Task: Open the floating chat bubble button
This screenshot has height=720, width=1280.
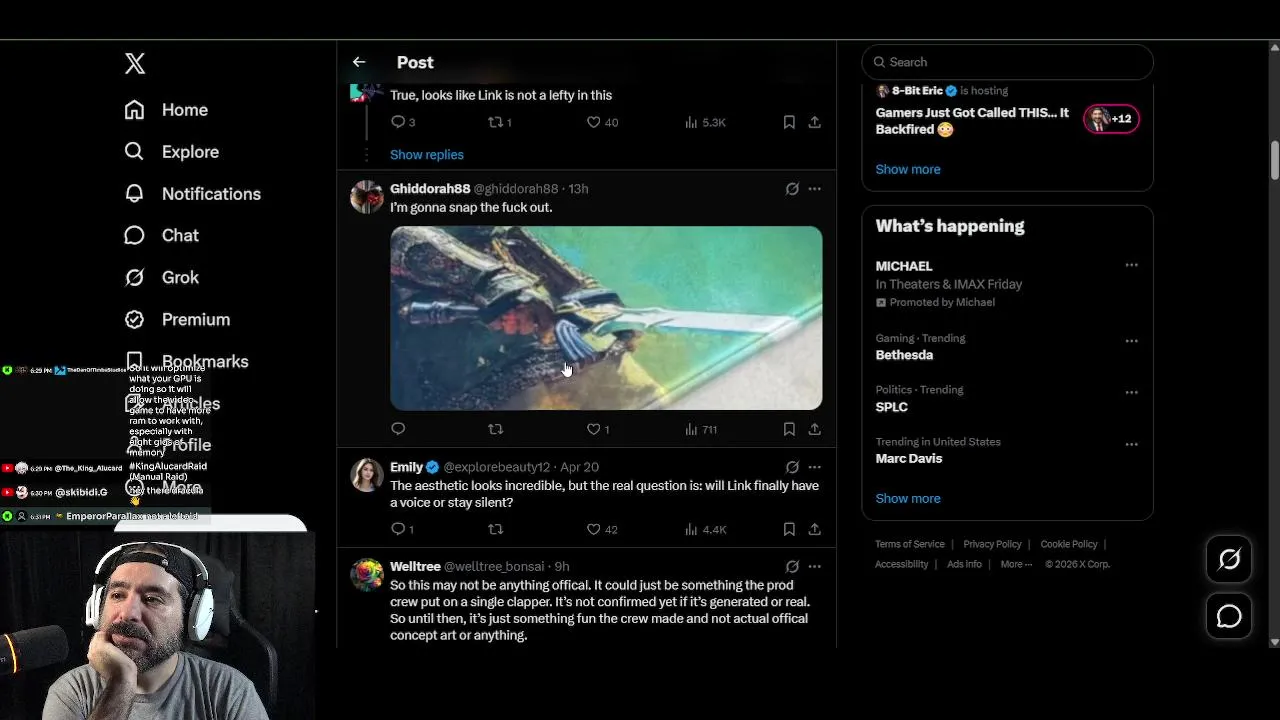Action: [1229, 617]
